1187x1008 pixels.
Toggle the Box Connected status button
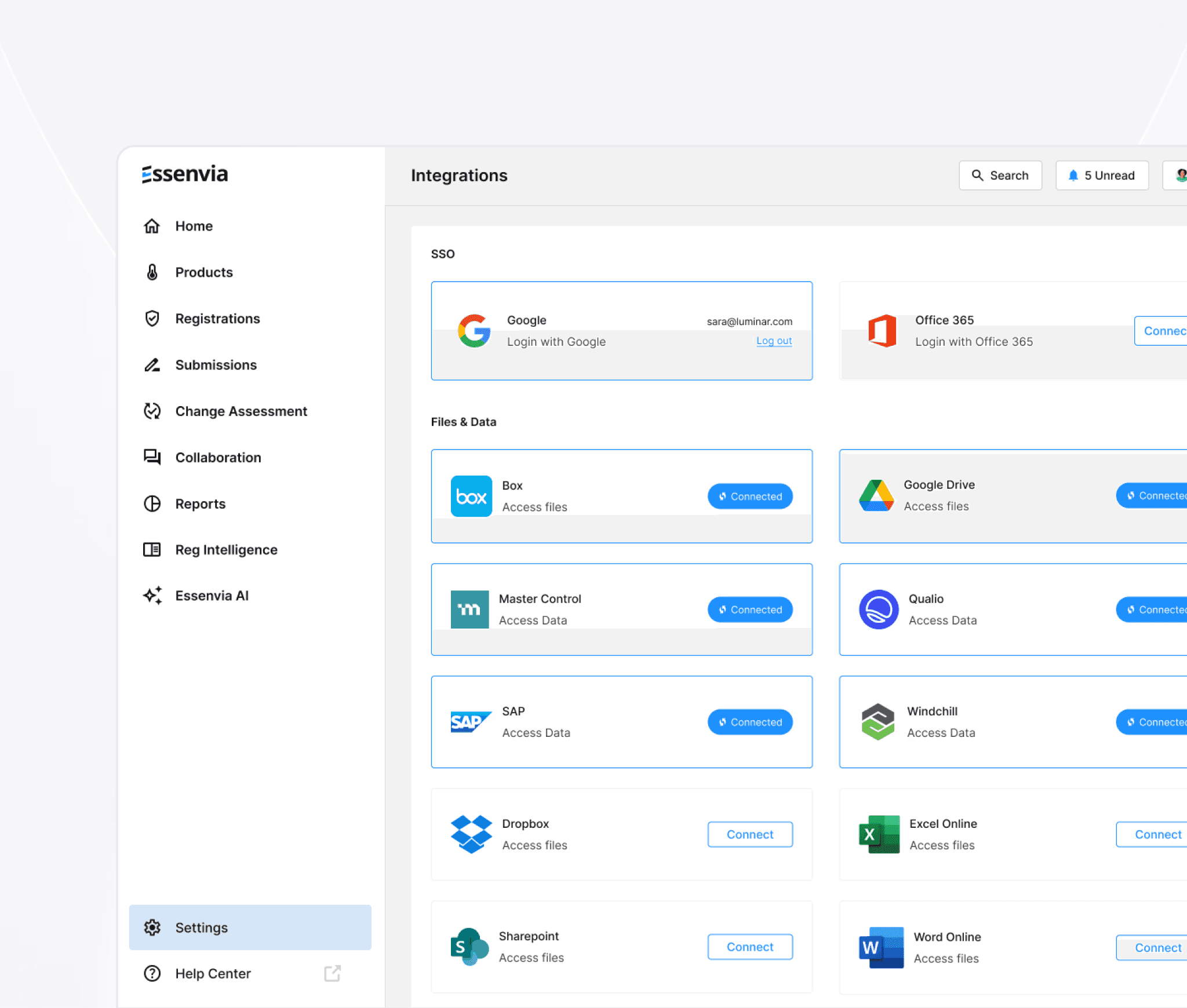coord(749,496)
